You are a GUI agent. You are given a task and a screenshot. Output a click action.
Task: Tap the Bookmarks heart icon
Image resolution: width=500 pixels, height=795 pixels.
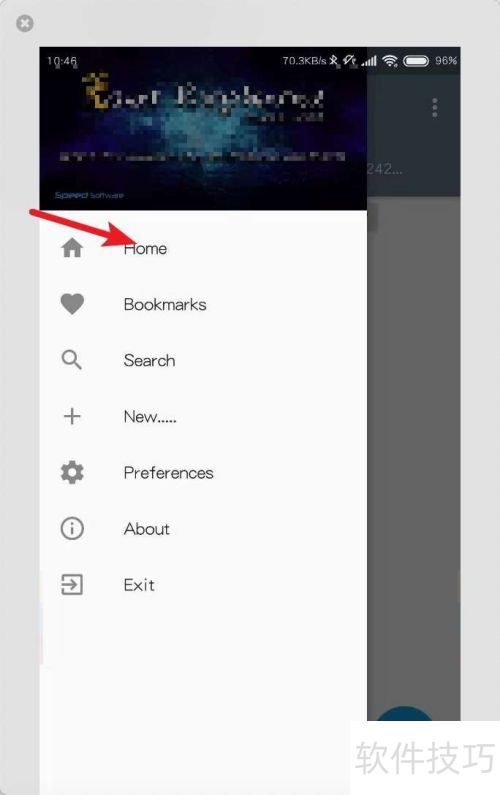pyautogui.click(x=72, y=304)
